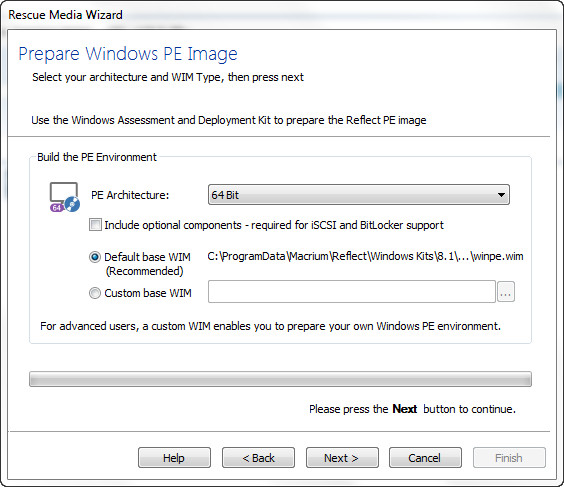Viewport: 564px width, 487px height.
Task: Enable Include optional components checkbox
Action: pos(95,225)
